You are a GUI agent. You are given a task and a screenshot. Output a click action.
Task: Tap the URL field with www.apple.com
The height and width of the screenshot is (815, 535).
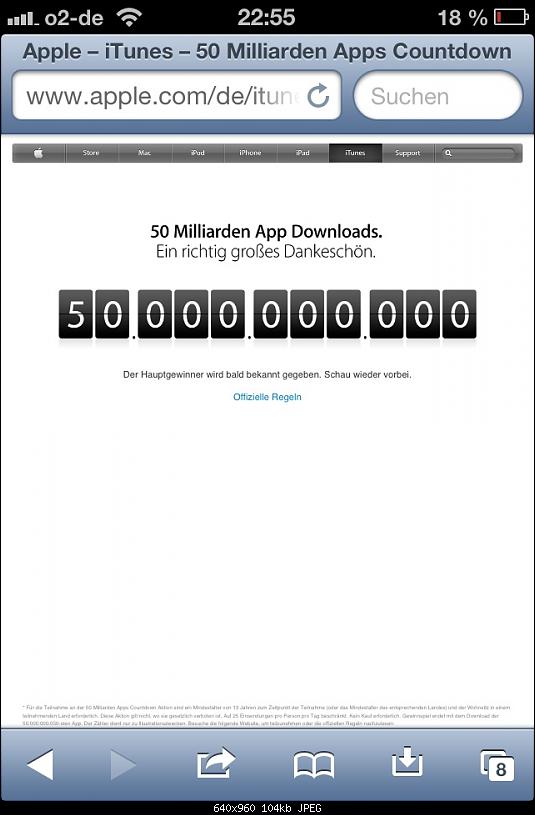coord(177,96)
